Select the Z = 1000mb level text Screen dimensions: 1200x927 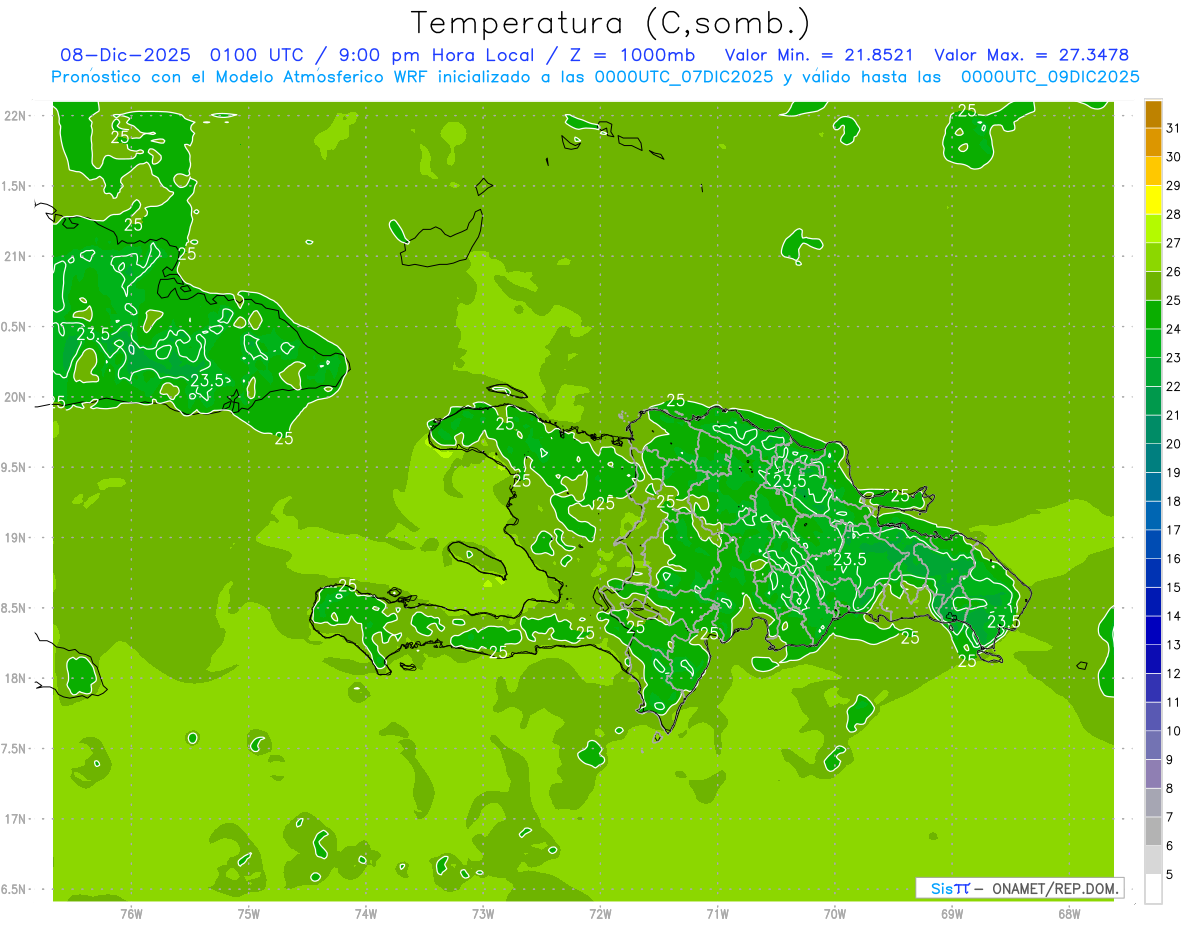629,55
